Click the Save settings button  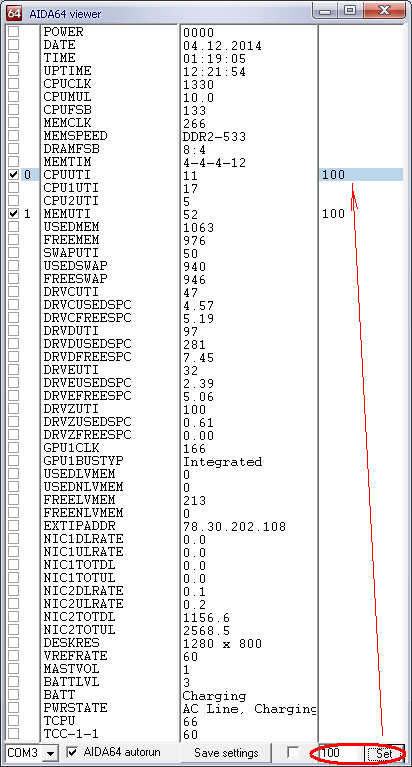coord(226,752)
